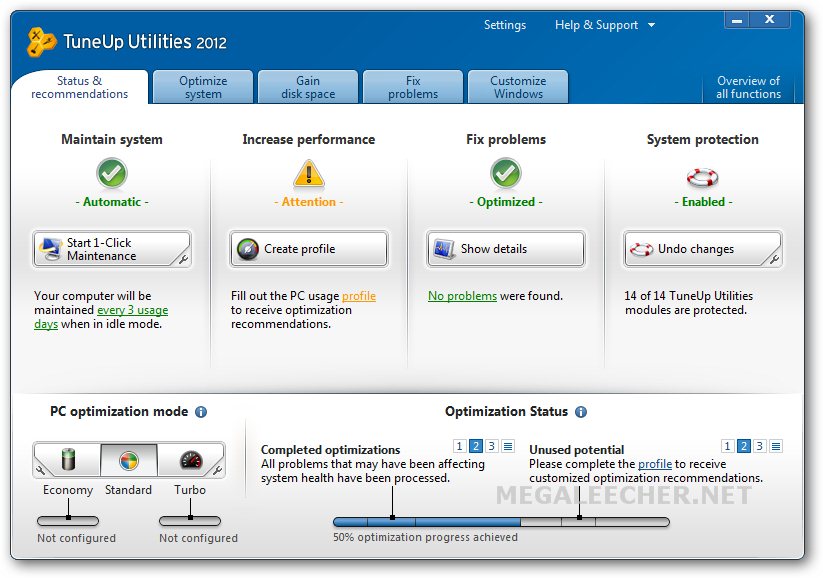Click the System protection lifebuoy icon

703,177
